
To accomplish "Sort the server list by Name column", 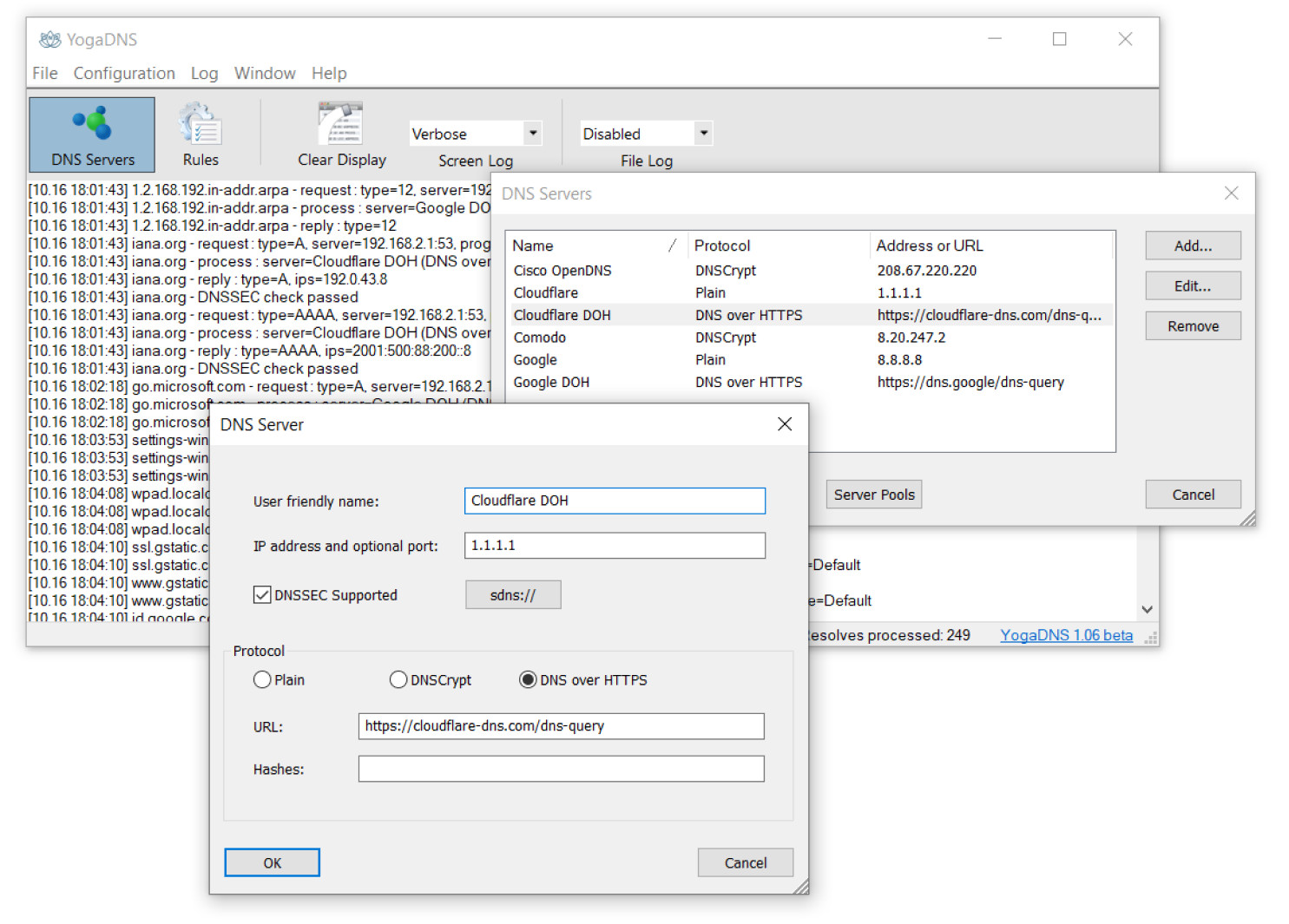I will pos(595,246).
